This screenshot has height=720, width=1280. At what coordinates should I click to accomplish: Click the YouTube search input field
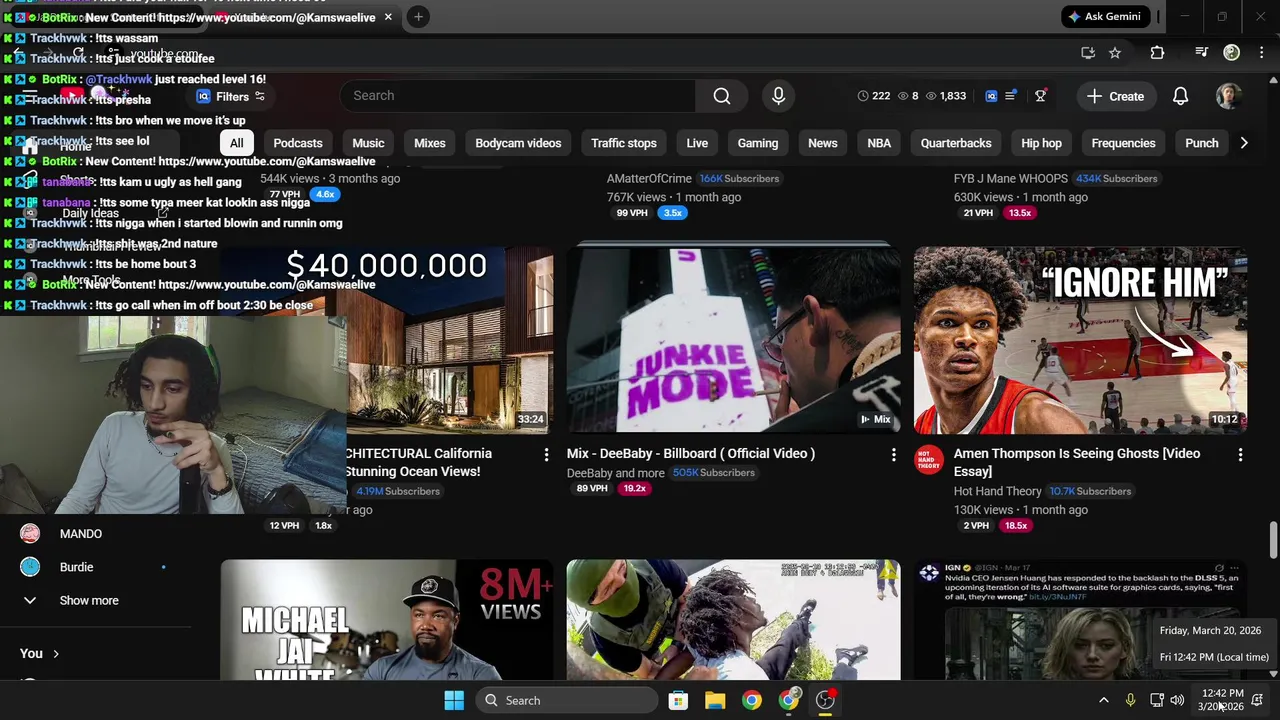517,96
